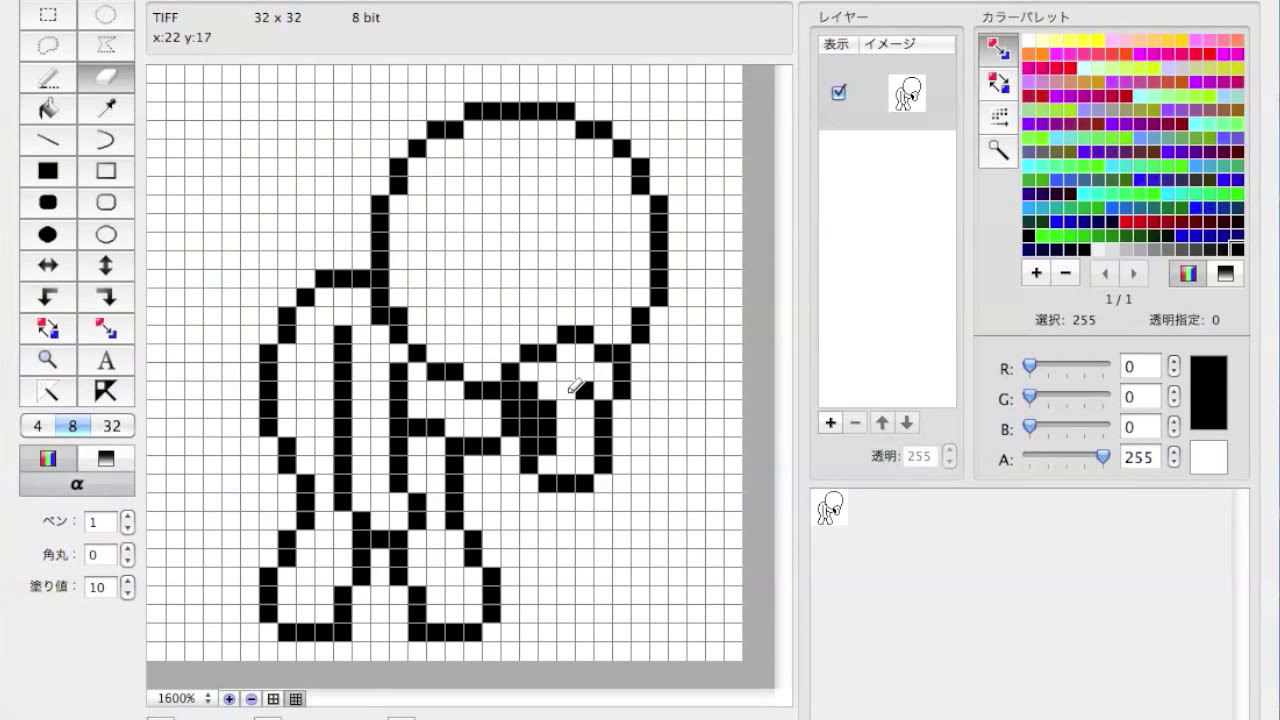Switch toolbox to color spectrum mode

(x=48, y=459)
